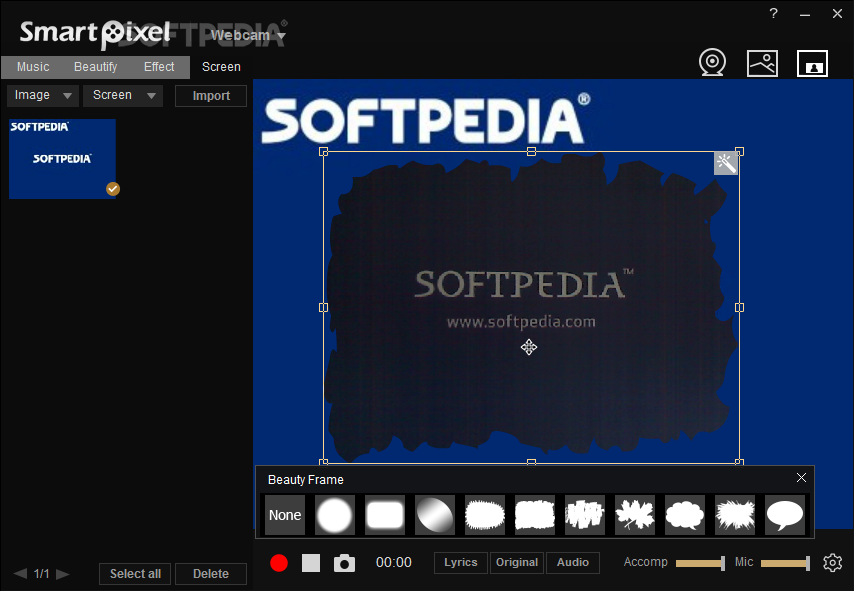Click the SmartPixel logo

pos(95,34)
